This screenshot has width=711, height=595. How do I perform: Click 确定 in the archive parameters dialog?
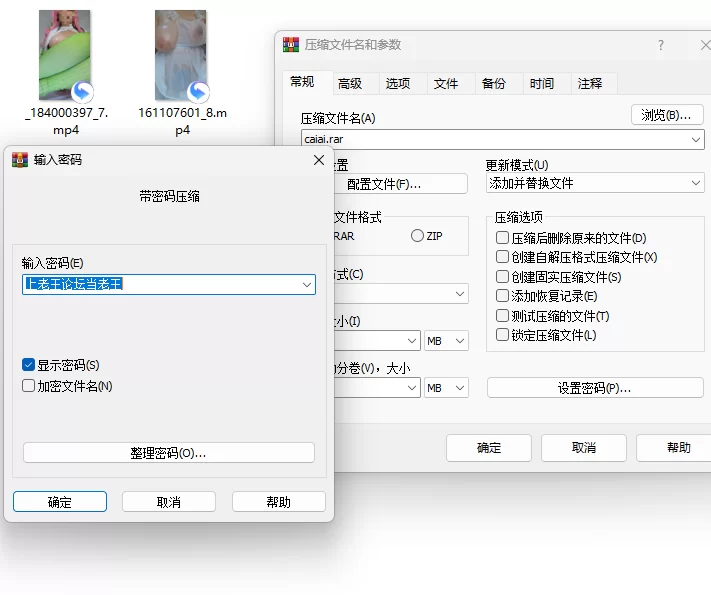[489, 448]
